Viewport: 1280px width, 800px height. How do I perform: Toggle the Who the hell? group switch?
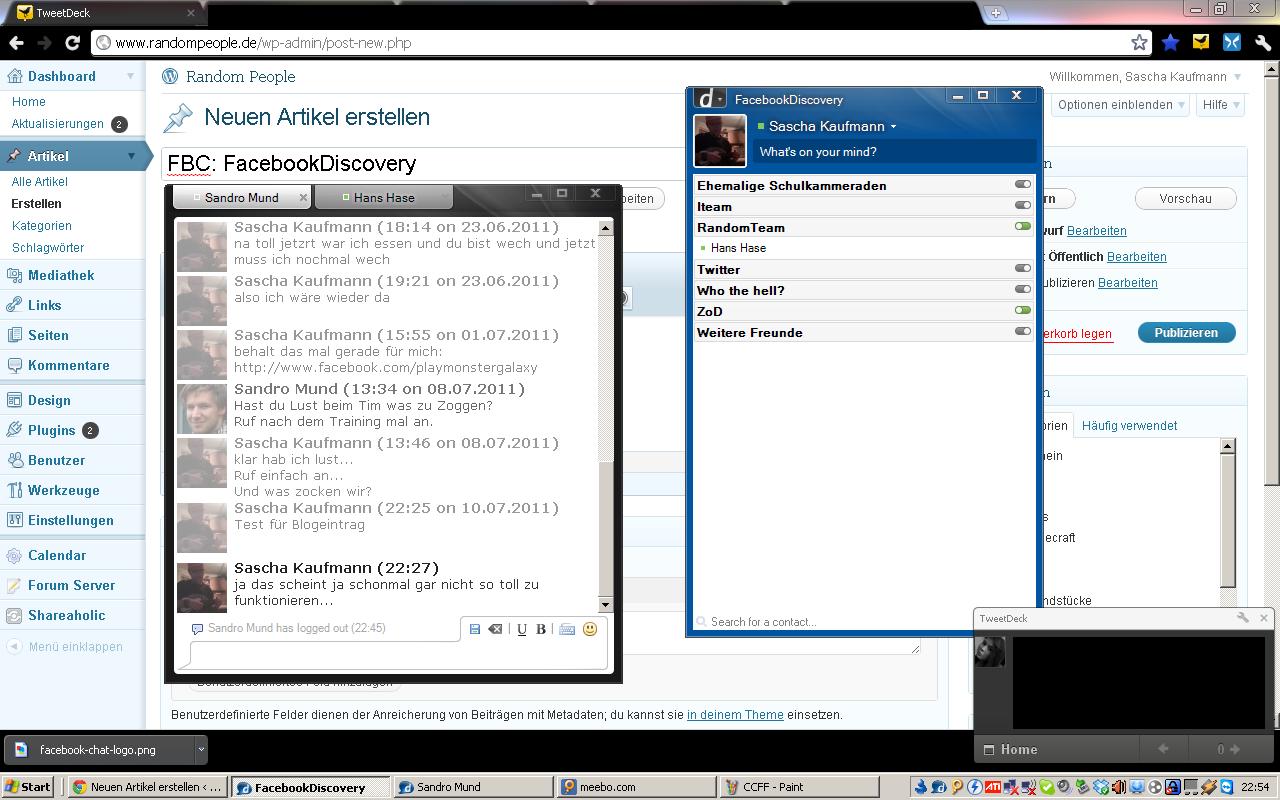(x=1022, y=290)
